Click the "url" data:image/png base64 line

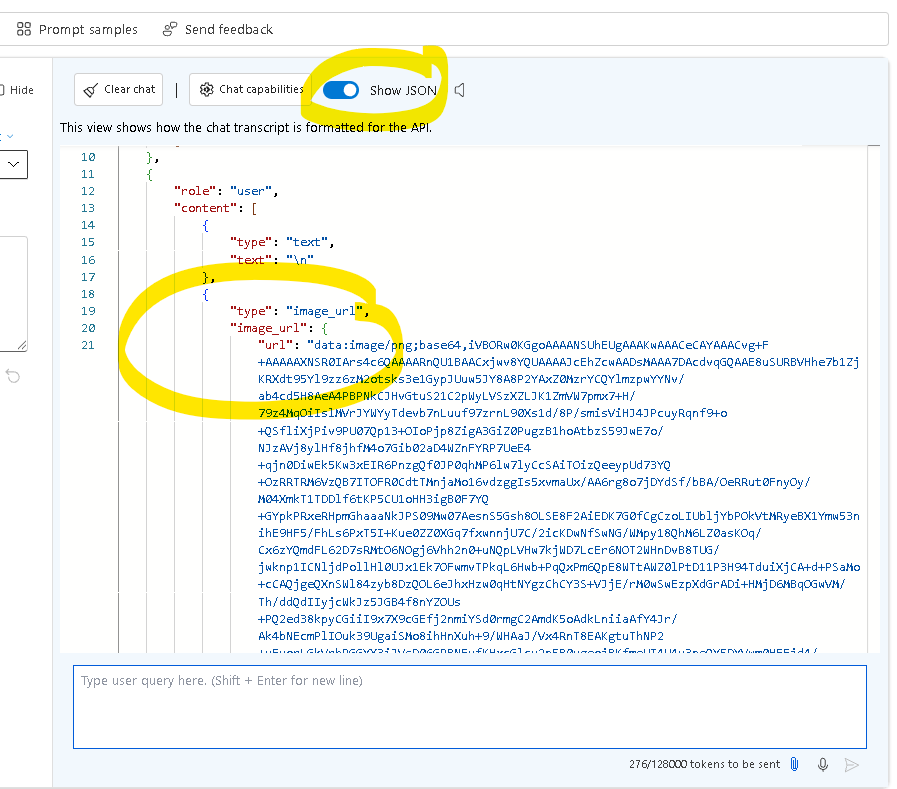tap(513, 345)
